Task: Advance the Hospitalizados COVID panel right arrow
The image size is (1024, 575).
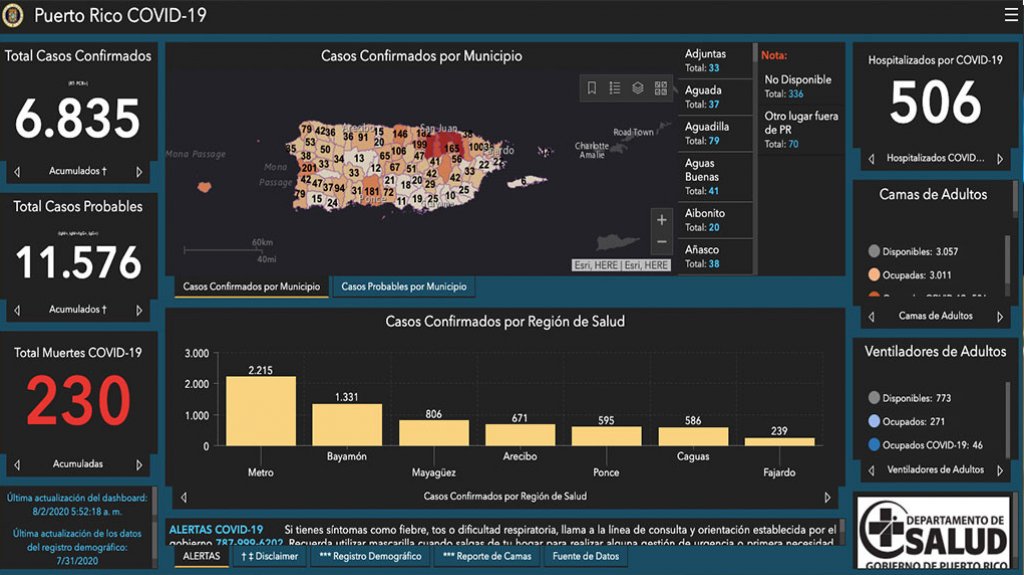Action: click(999, 159)
